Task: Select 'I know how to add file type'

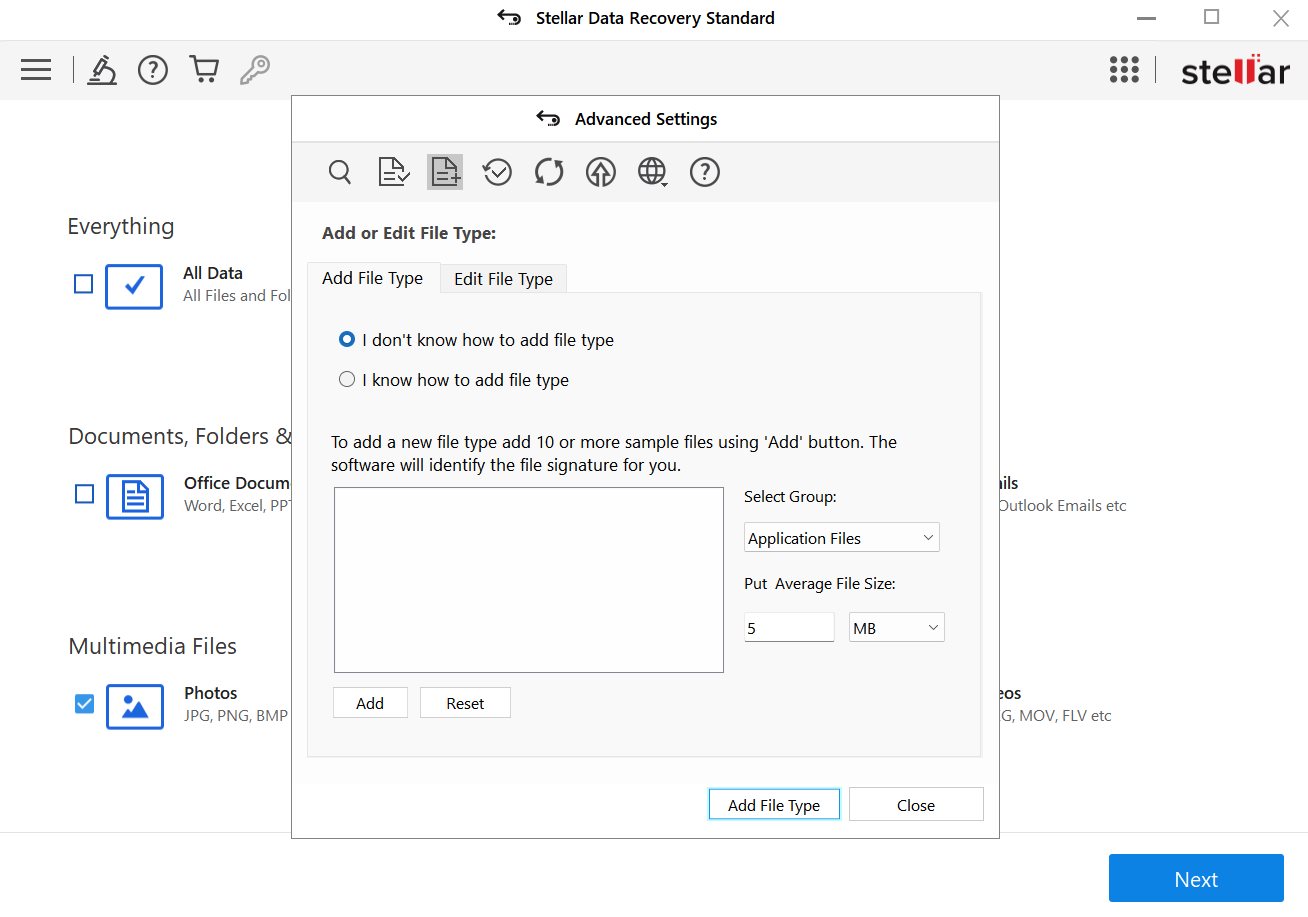Action: click(347, 379)
